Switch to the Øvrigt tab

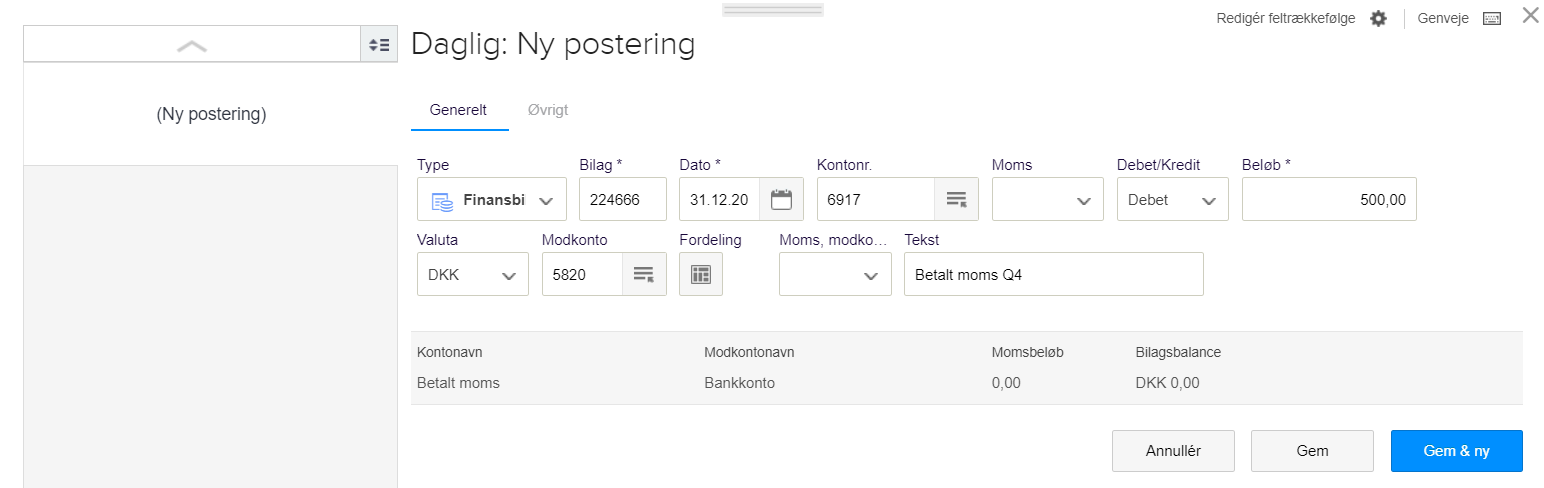point(548,110)
